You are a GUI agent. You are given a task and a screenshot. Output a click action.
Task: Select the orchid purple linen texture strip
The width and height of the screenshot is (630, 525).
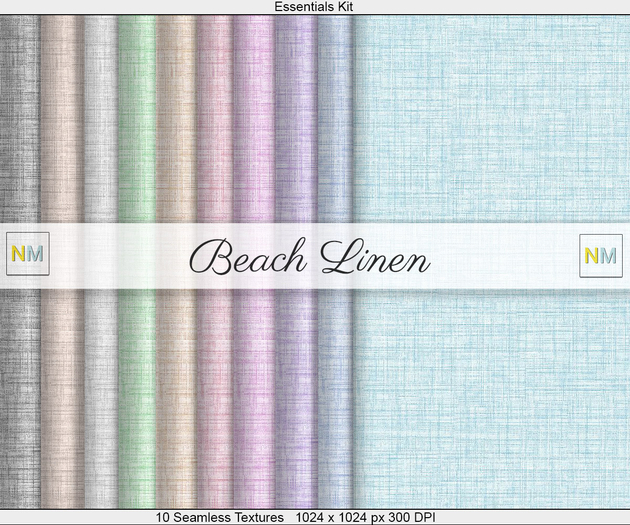point(254,121)
